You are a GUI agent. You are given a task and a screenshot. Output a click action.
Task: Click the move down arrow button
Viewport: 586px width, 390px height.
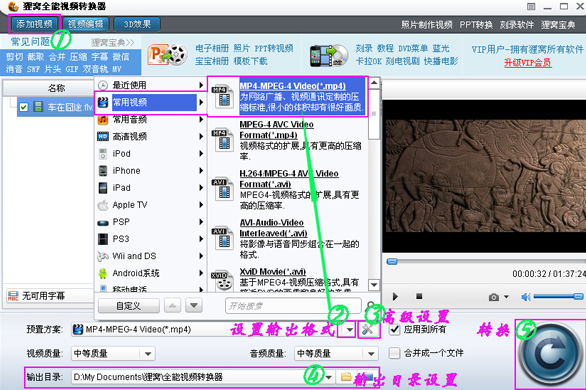[194, 306]
